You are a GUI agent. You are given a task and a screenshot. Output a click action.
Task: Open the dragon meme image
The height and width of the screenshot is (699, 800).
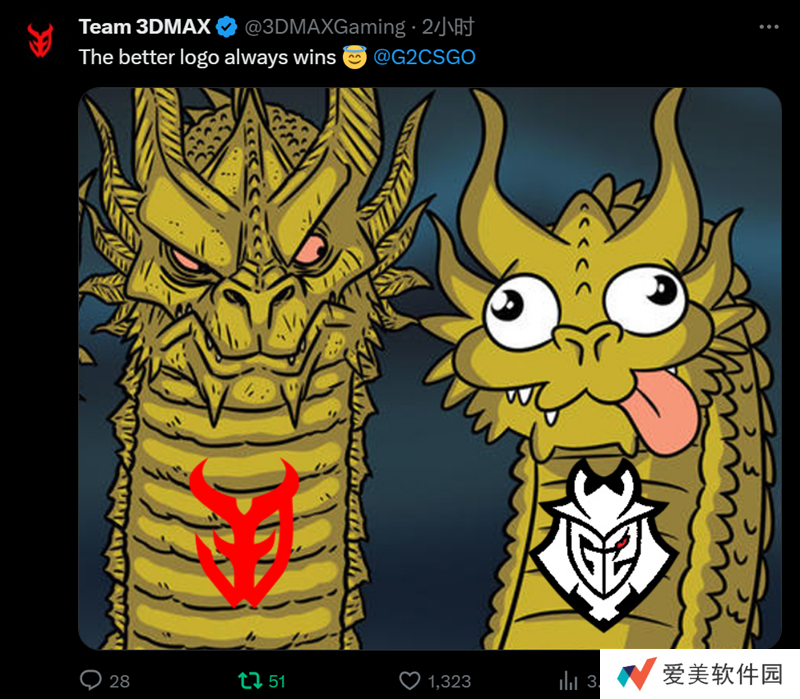pyautogui.click(x=430, y=368)
